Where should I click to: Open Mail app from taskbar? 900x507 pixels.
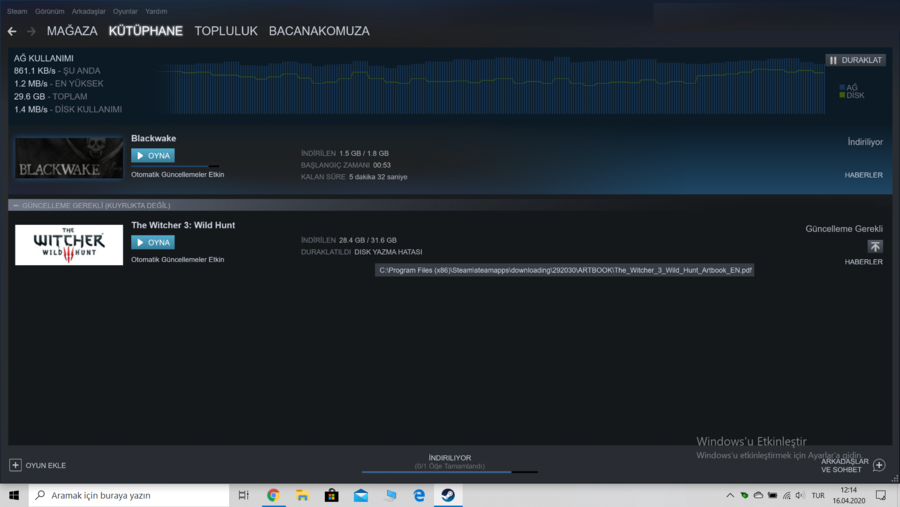tap(361, 495)
